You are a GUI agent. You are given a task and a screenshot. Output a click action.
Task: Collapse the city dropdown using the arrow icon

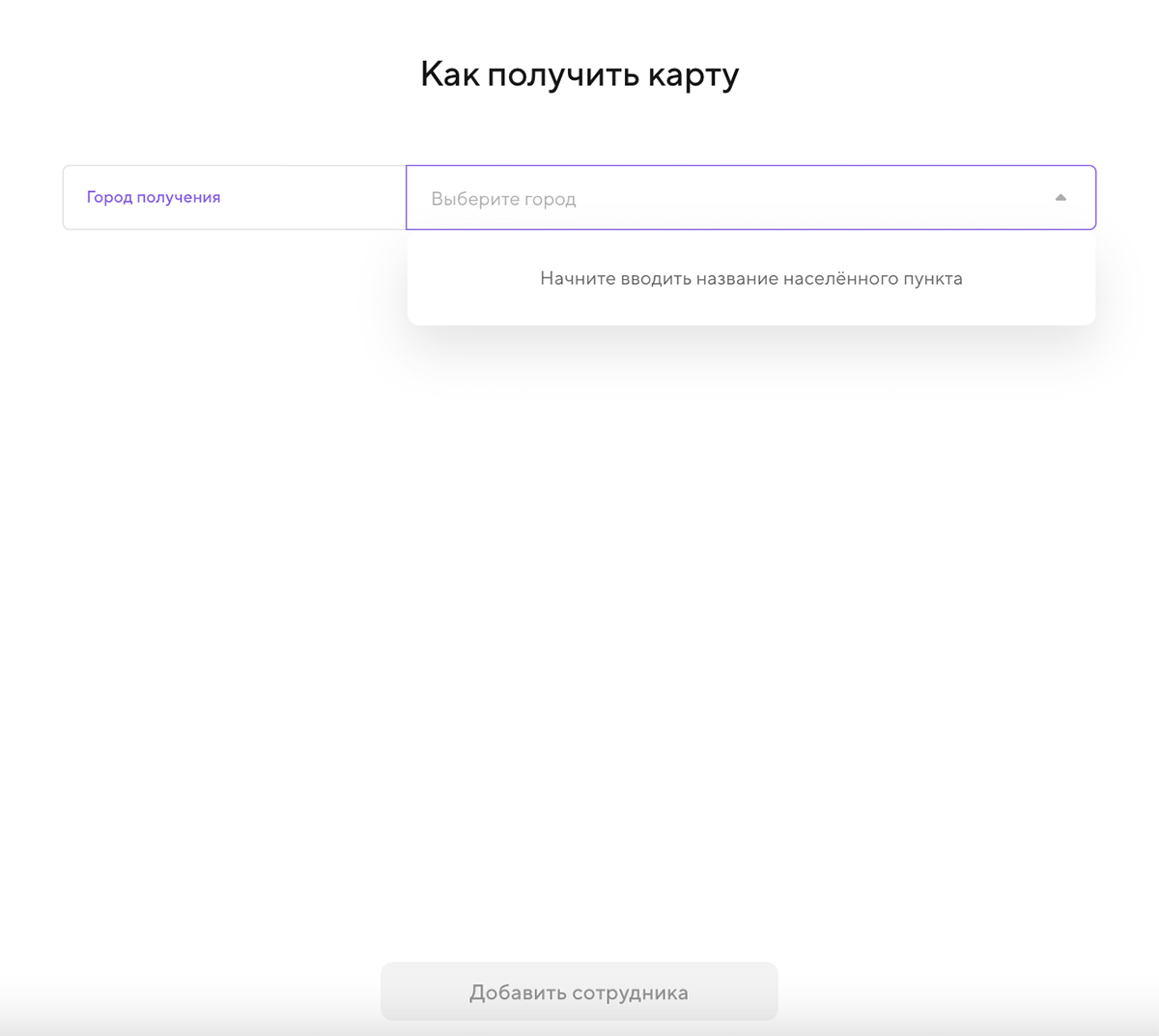[1060, 198]
